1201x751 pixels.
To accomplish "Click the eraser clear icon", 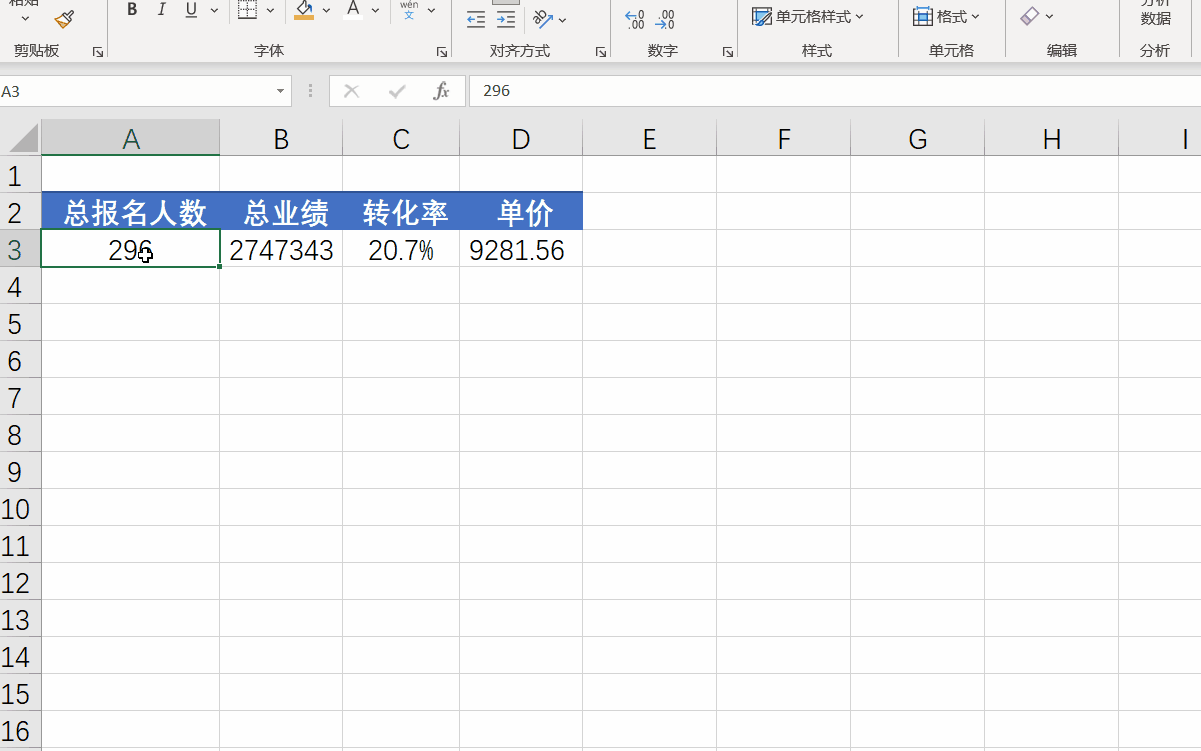I will pyautogui.click(x=1030, y=17).
